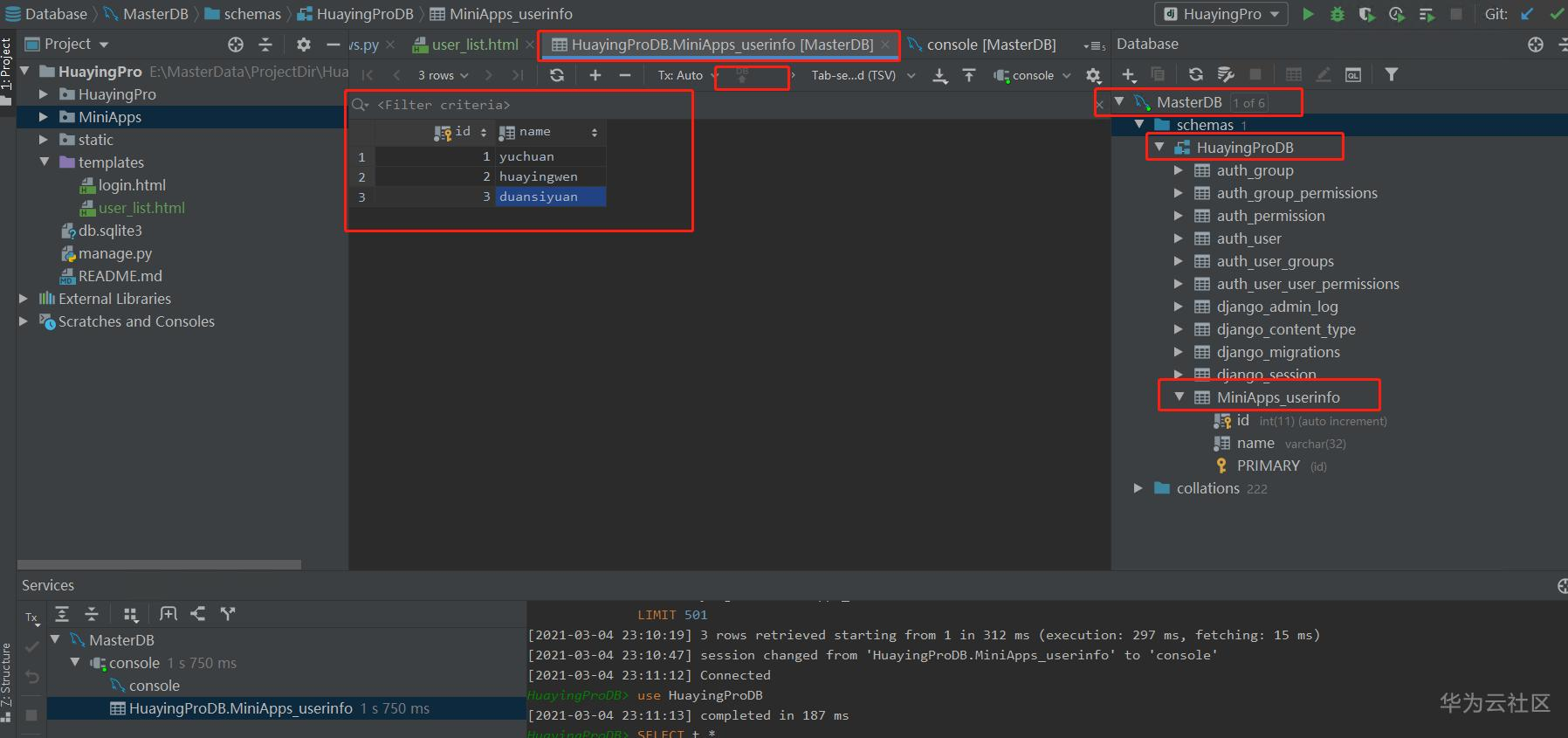Image resolution: width=1568 pixels, height=738 pixels.
Task: Click the Group By icon in Services
Action: 131,614
